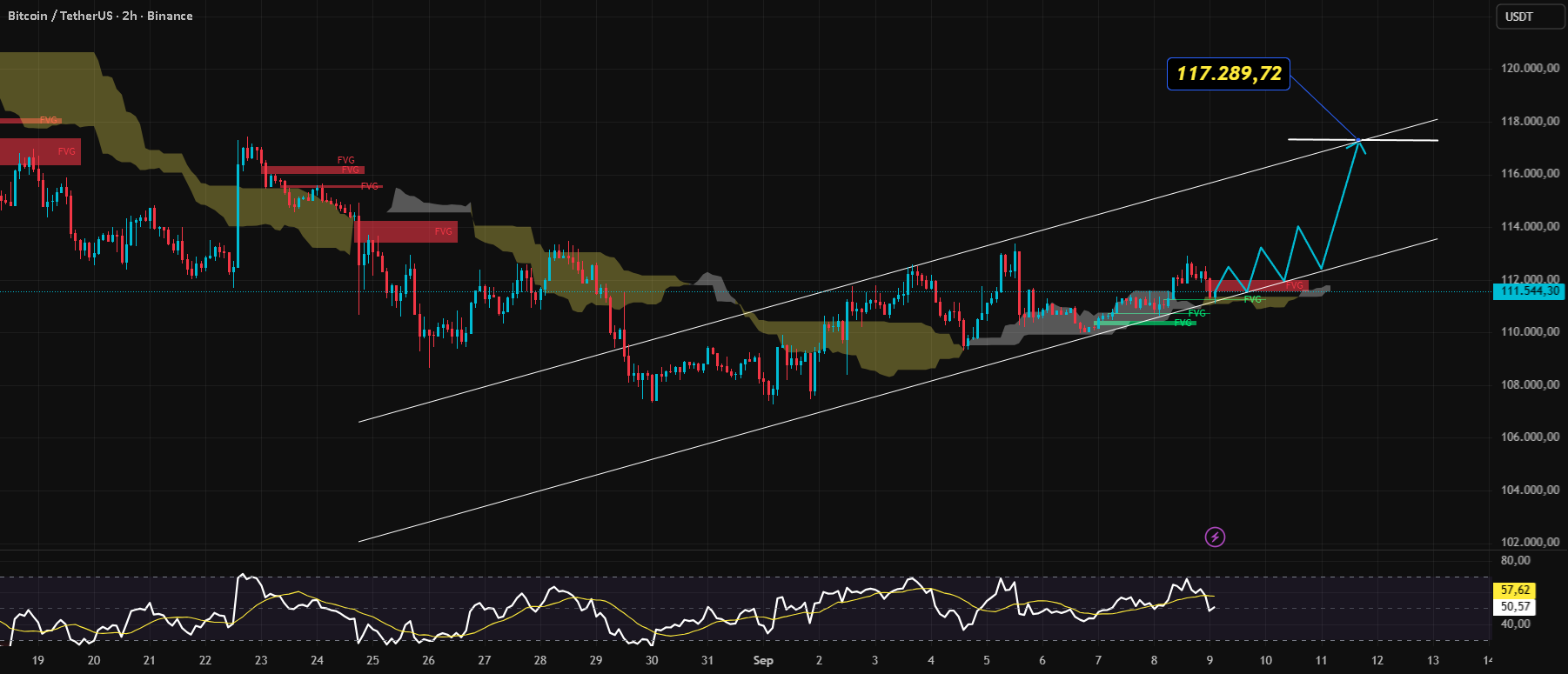Select the yellow 117.289,72 price target label

click(1228, 74)
